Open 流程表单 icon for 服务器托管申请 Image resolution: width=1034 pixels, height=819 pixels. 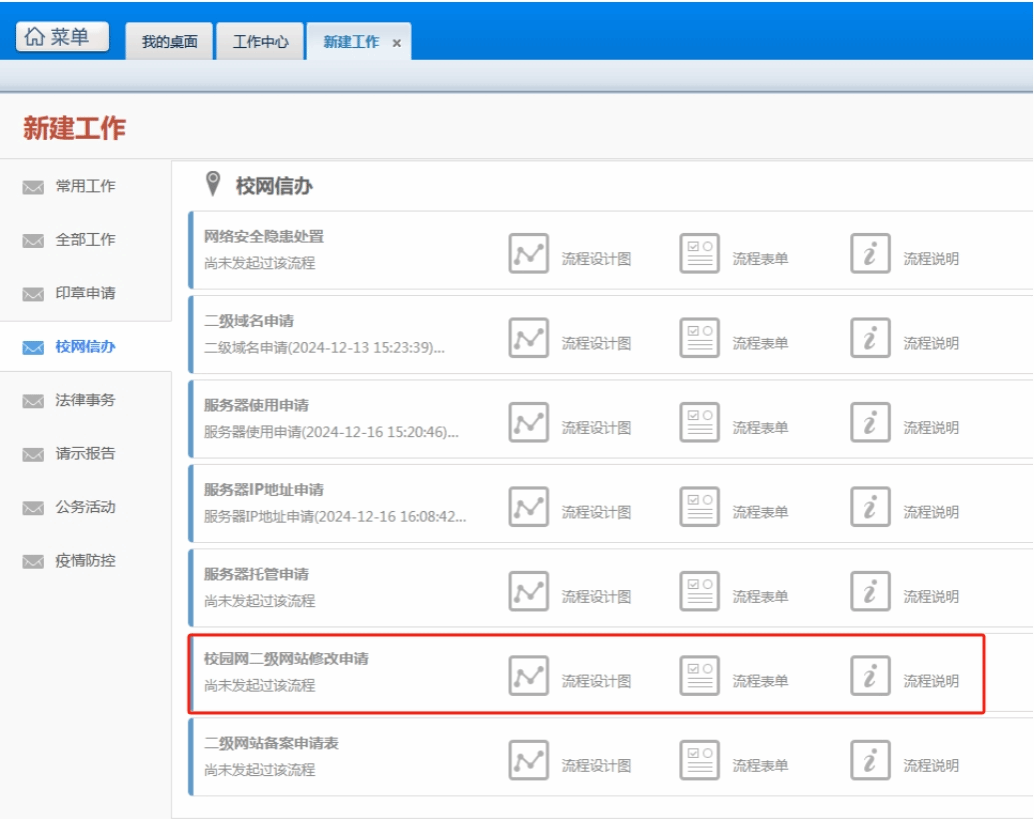pos(699,591)
